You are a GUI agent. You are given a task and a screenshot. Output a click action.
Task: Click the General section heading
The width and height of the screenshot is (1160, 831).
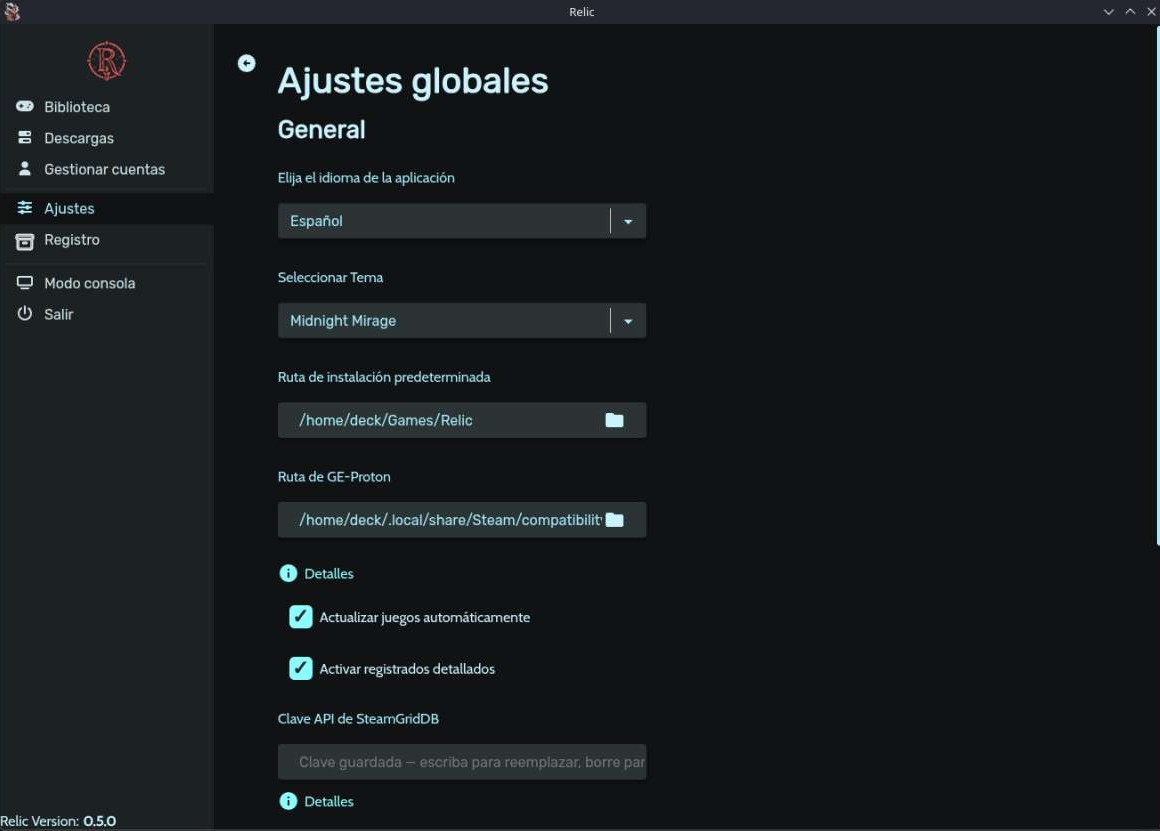pyautogui.click(x=321, y=129)
